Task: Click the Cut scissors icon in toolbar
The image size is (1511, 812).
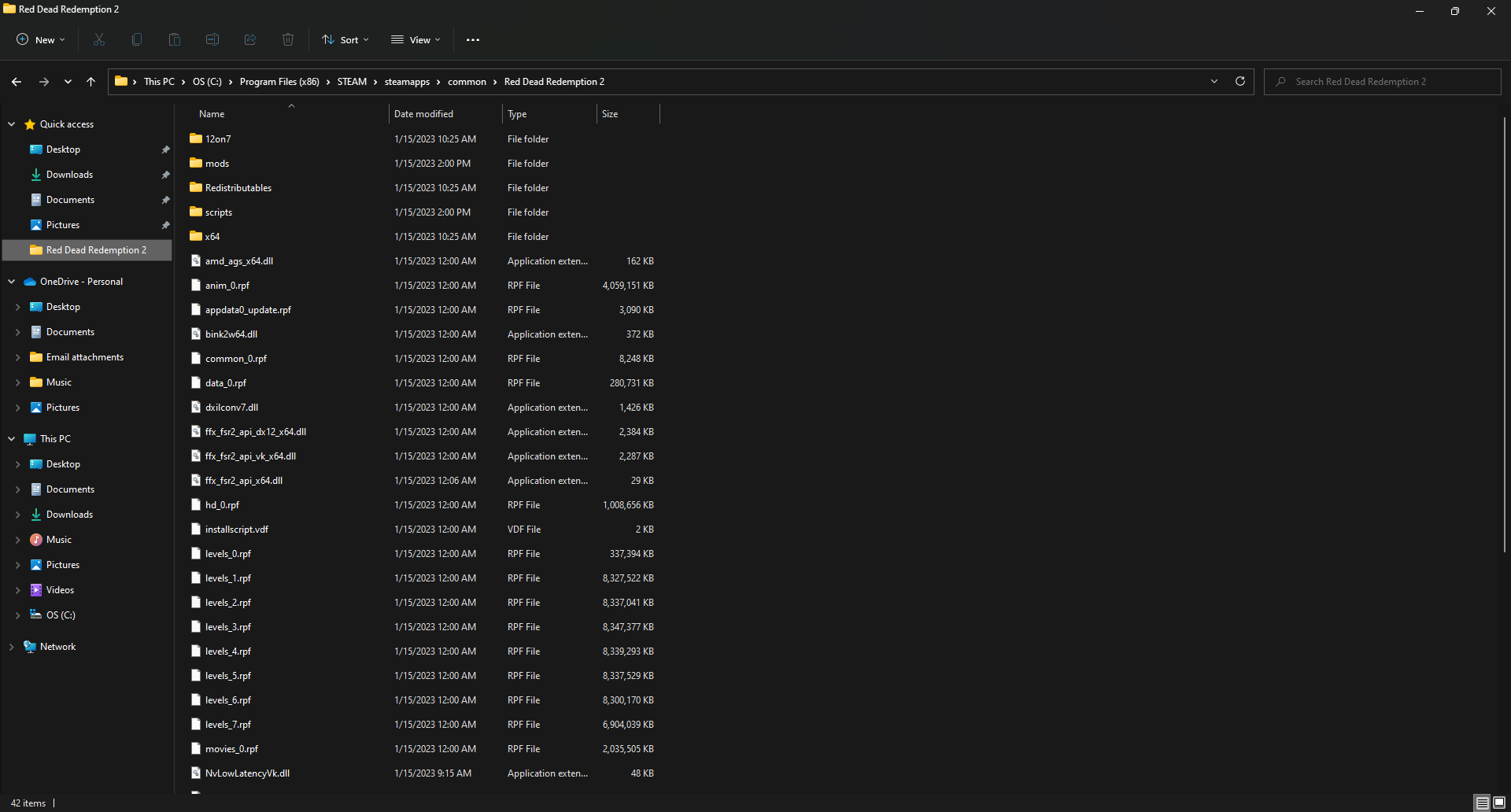Action: (x=99, y=39)
